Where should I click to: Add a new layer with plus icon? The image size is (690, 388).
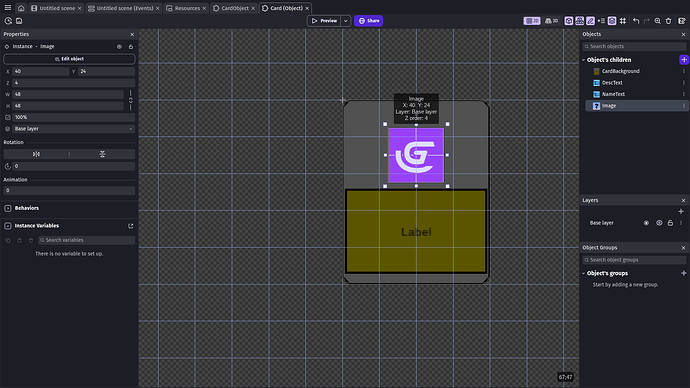(x=681, y=212)
